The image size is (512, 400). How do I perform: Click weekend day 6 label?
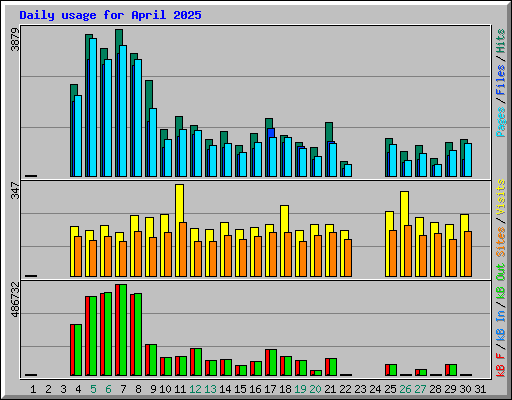108,389
